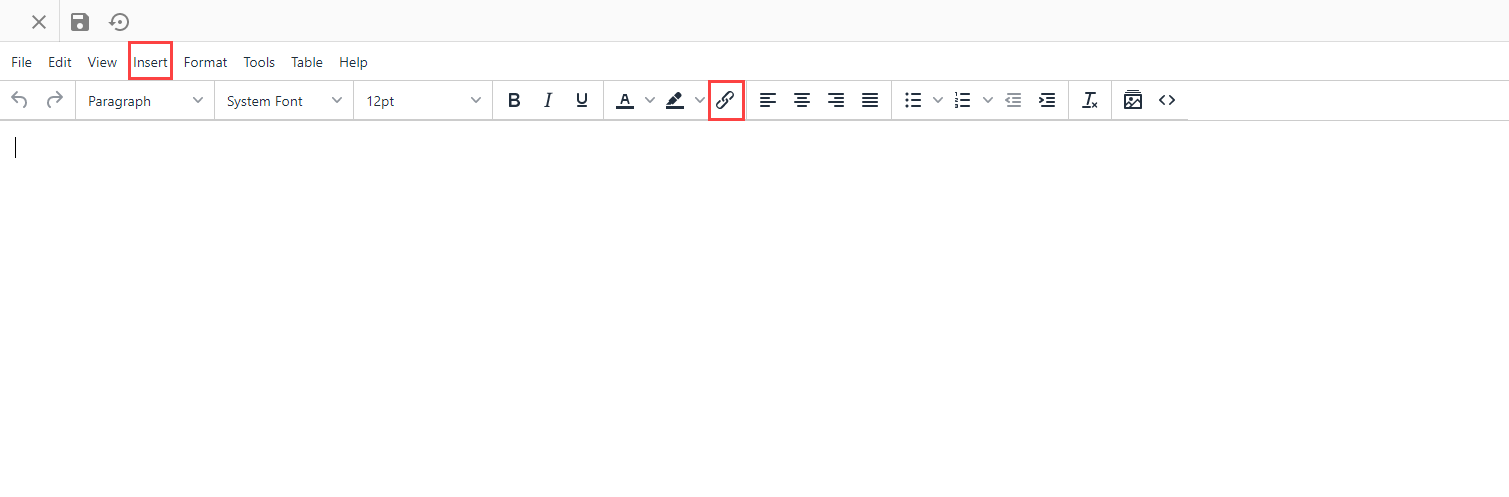Apply the background highlight color

click(675, 100)
